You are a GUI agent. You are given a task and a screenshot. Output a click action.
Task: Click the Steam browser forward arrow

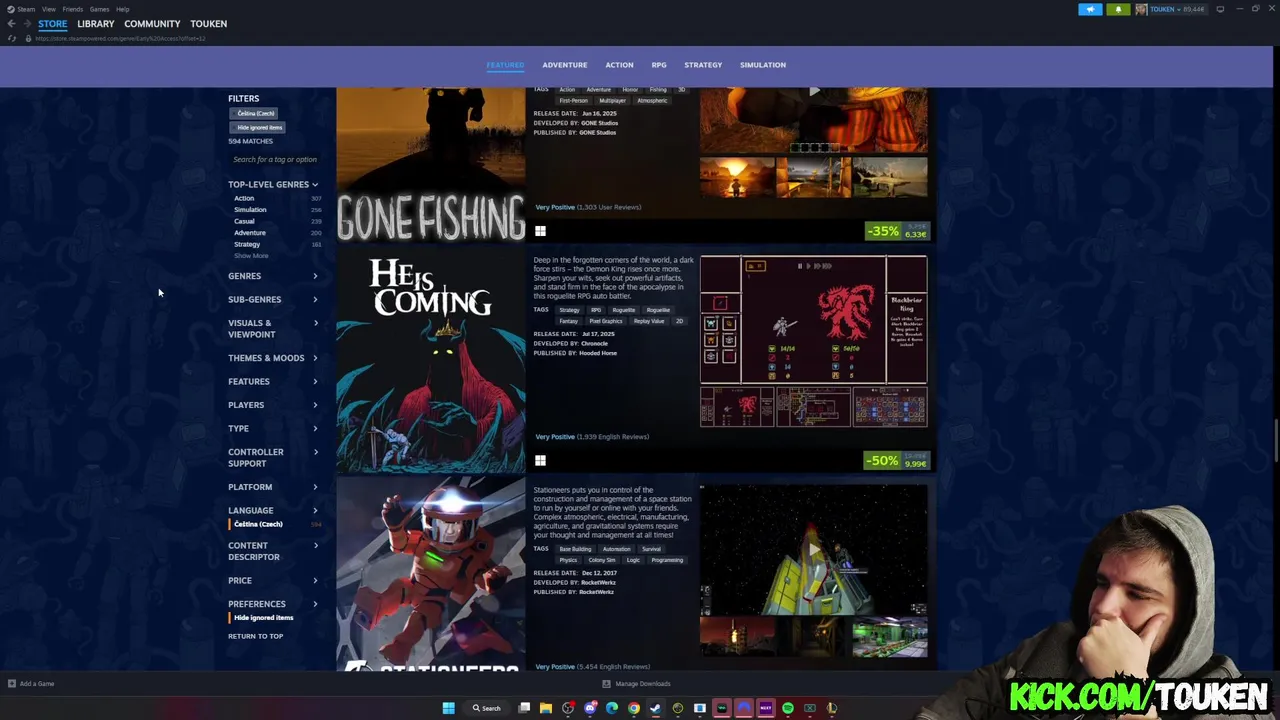click(27, 24)
